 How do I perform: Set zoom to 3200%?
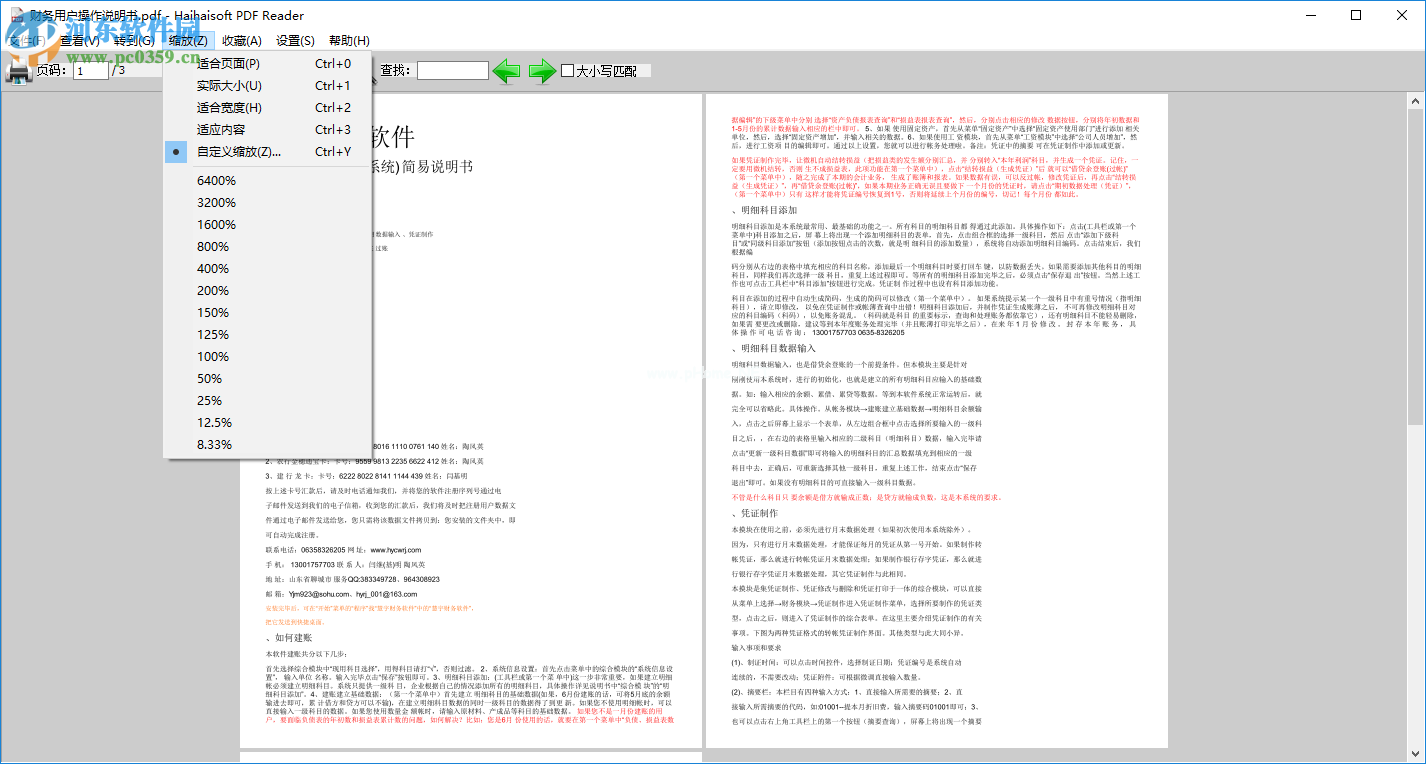pos(267,203)
